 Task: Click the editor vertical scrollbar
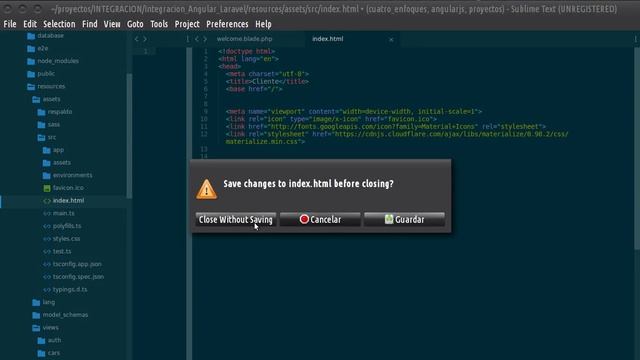(x=637, y=148)
